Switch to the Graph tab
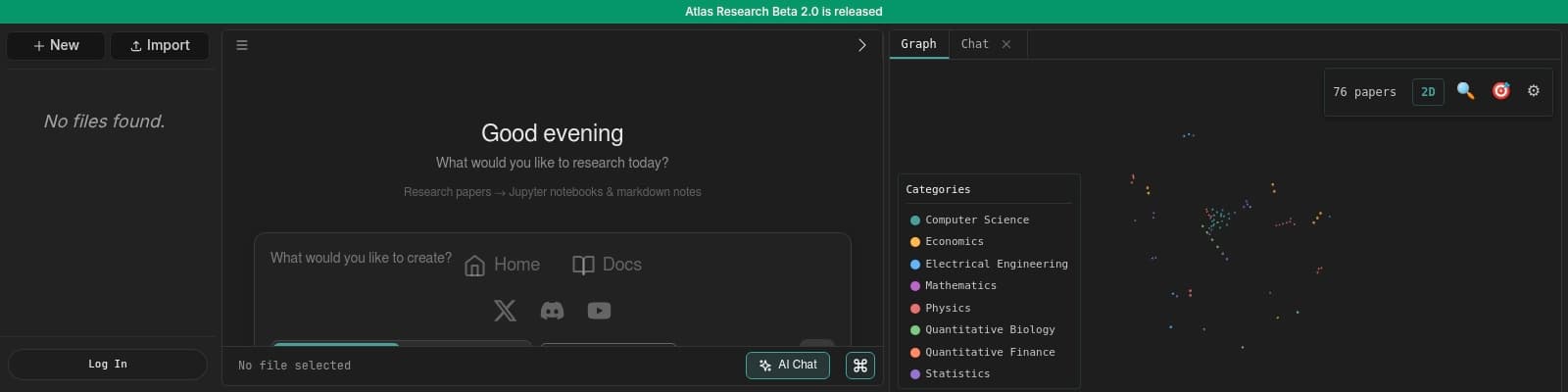This screenshot has height=392, width=1568. pos(918,44)
